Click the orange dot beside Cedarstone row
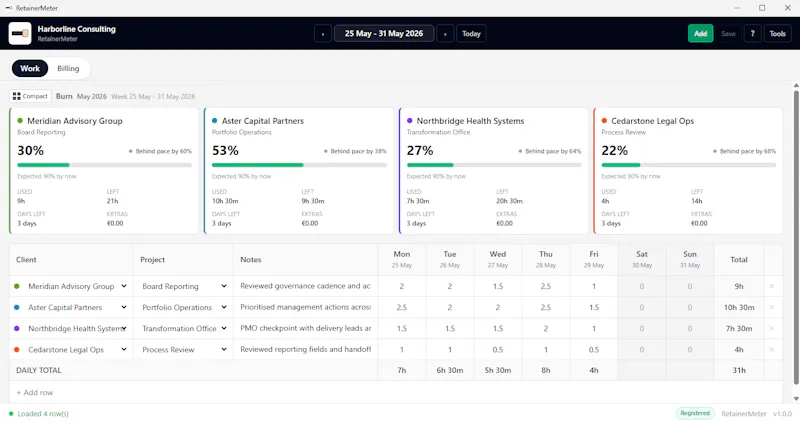The image size is (800, 423). click(x=17, y=350)
